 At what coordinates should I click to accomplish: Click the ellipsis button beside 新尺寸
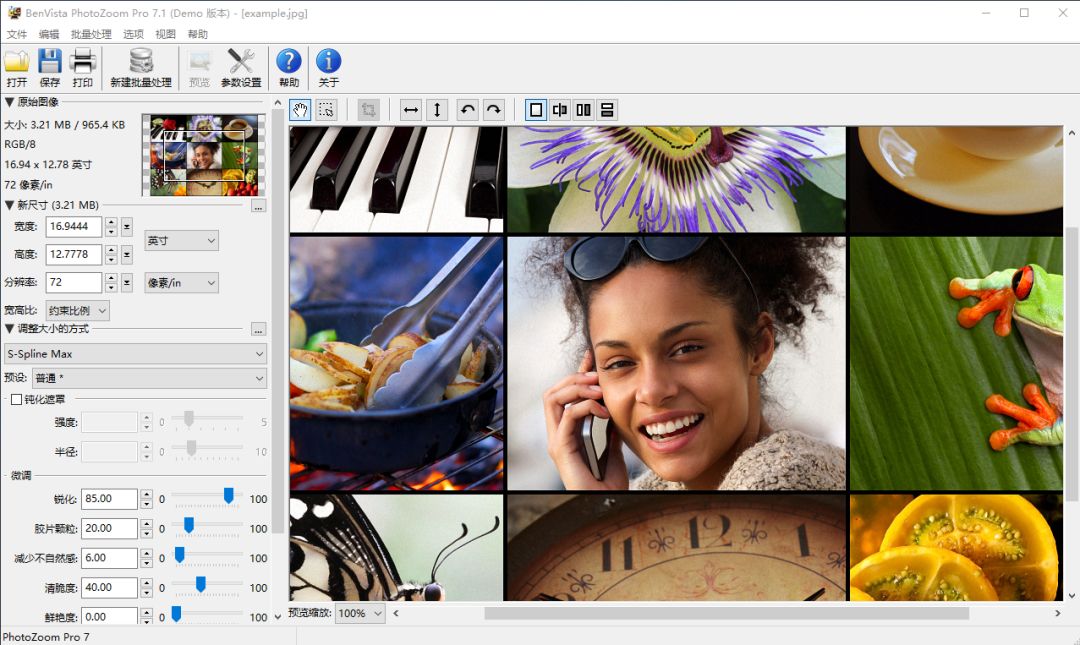click(258, 206)
